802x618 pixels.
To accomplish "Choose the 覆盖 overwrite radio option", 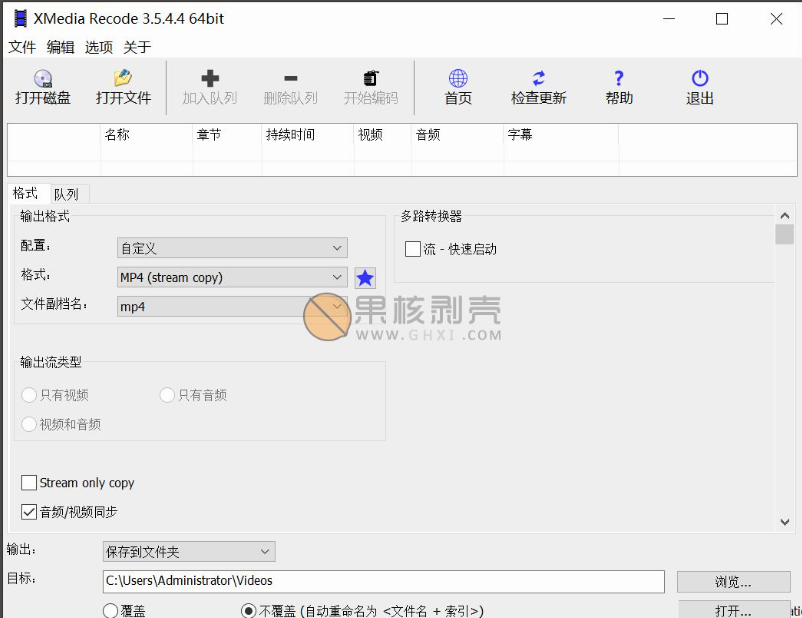I will [x=110, y=610].
